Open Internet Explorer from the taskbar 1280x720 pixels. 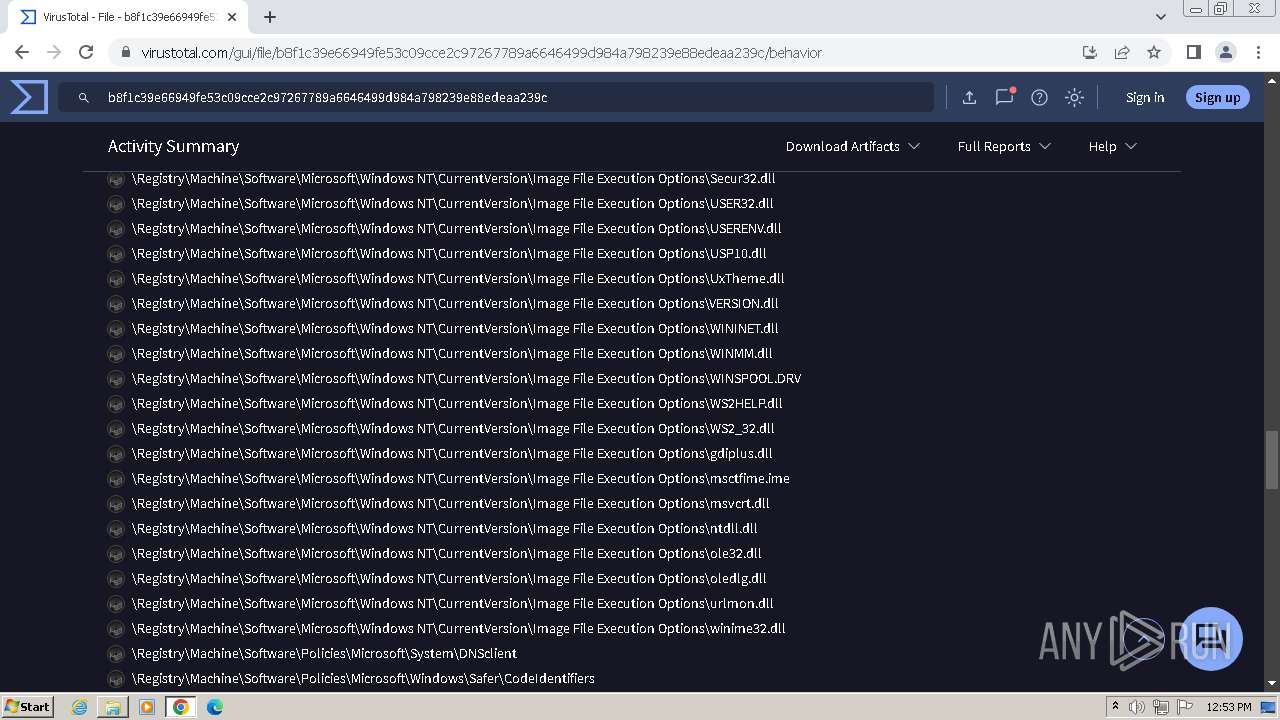point(79,707)
